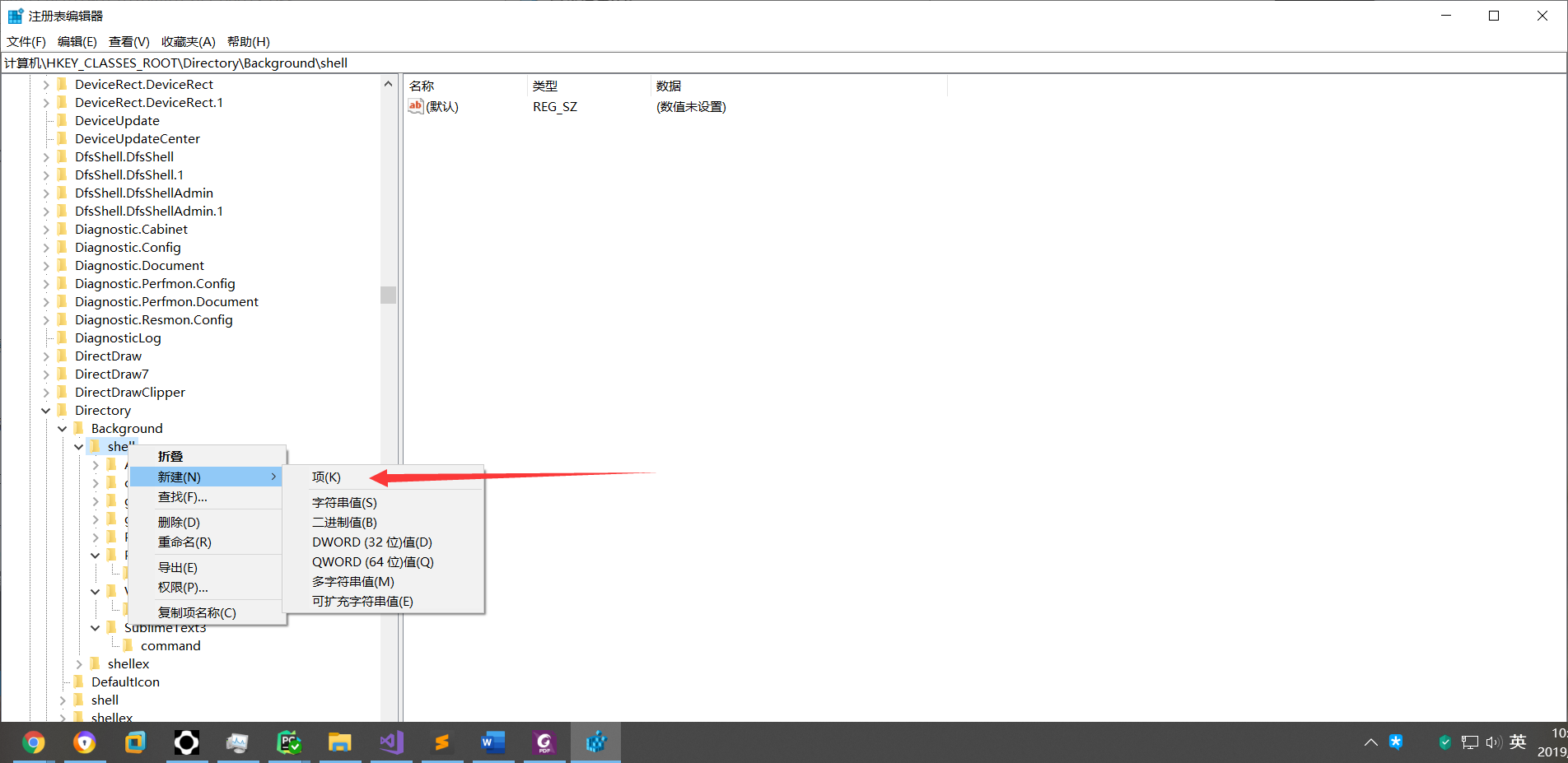Click 复制项名称(C) in the context menu
Viewport: 1568px width, 763px height.
208,612
